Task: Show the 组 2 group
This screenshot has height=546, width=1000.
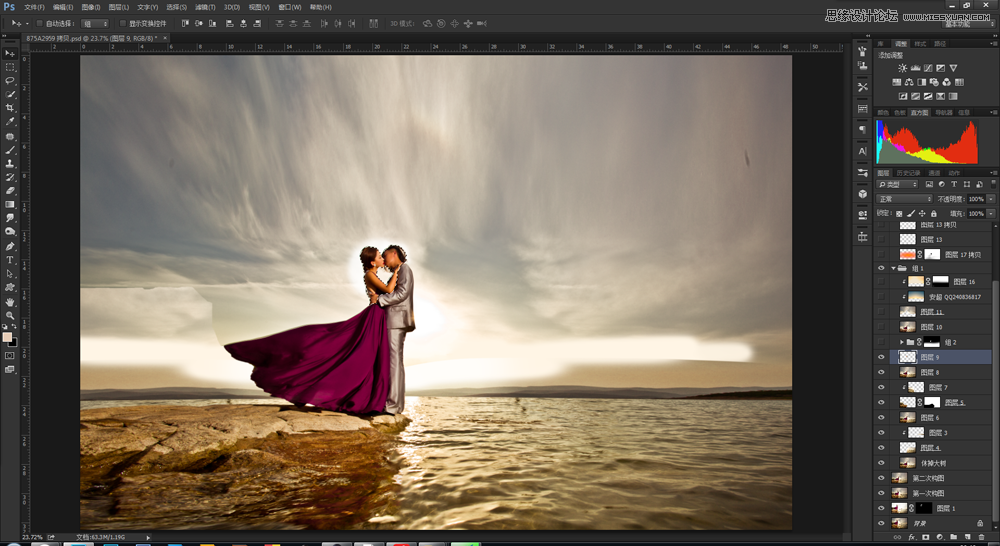Action: 881,342
